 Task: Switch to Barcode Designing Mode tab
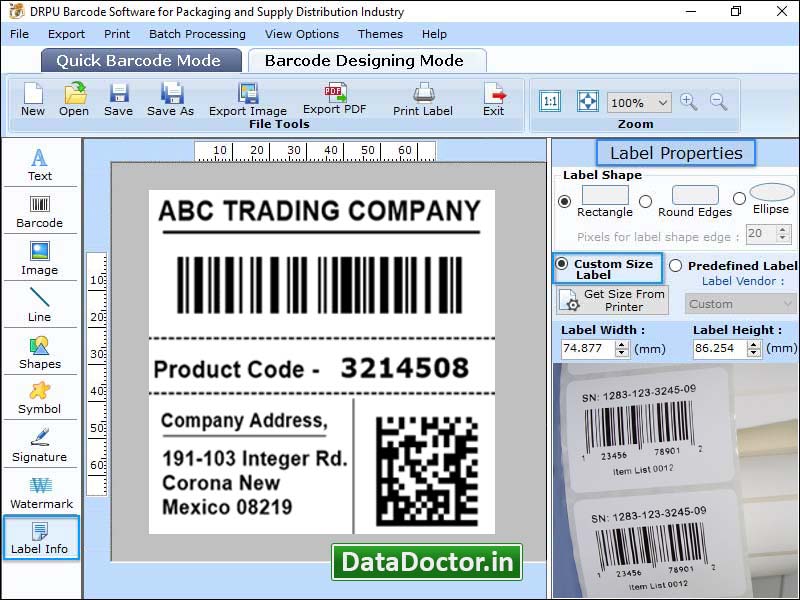(x=364, y=60)
